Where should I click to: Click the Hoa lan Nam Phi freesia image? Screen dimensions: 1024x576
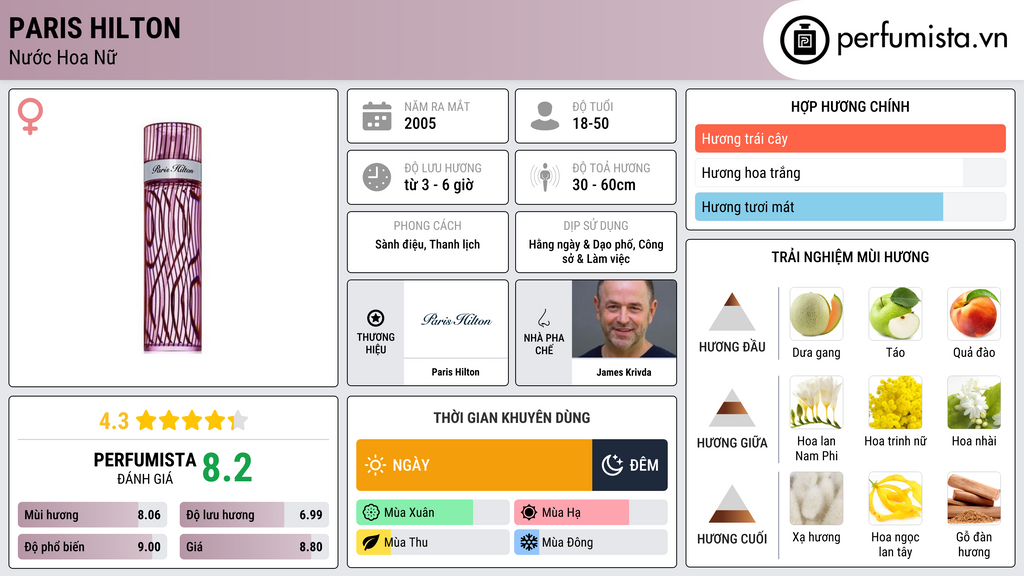pyautogui.click(x=816, y=402)
